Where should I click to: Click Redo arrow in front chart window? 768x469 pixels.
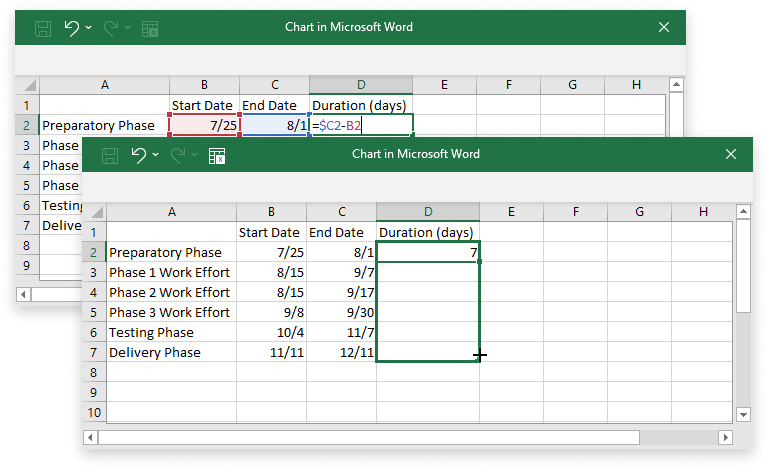pyautogui.click(x=178, y=155)
